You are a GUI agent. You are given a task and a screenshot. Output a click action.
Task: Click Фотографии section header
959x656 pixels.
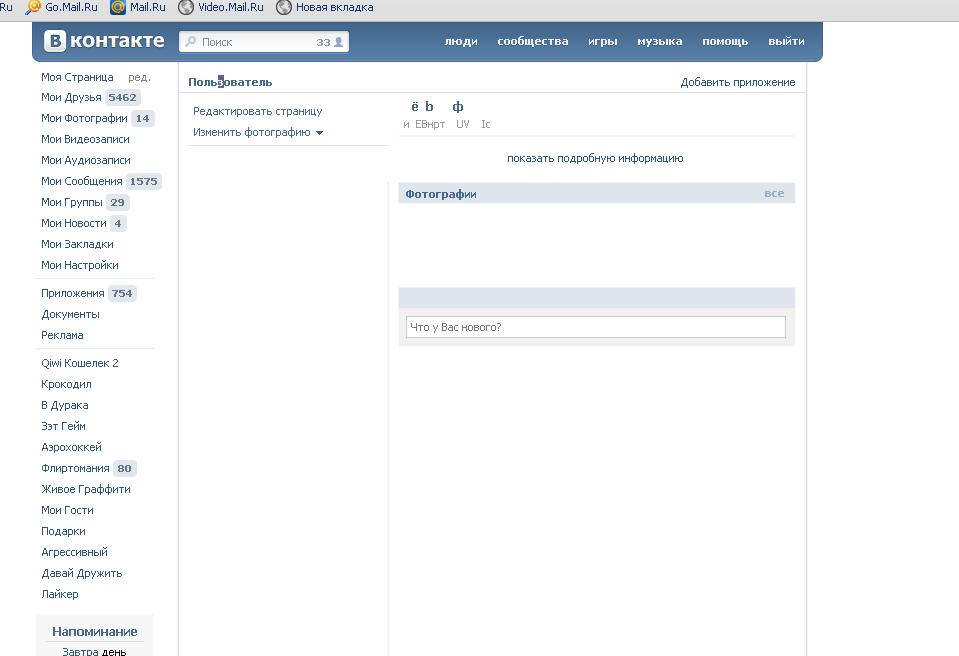tap(440, 194)
